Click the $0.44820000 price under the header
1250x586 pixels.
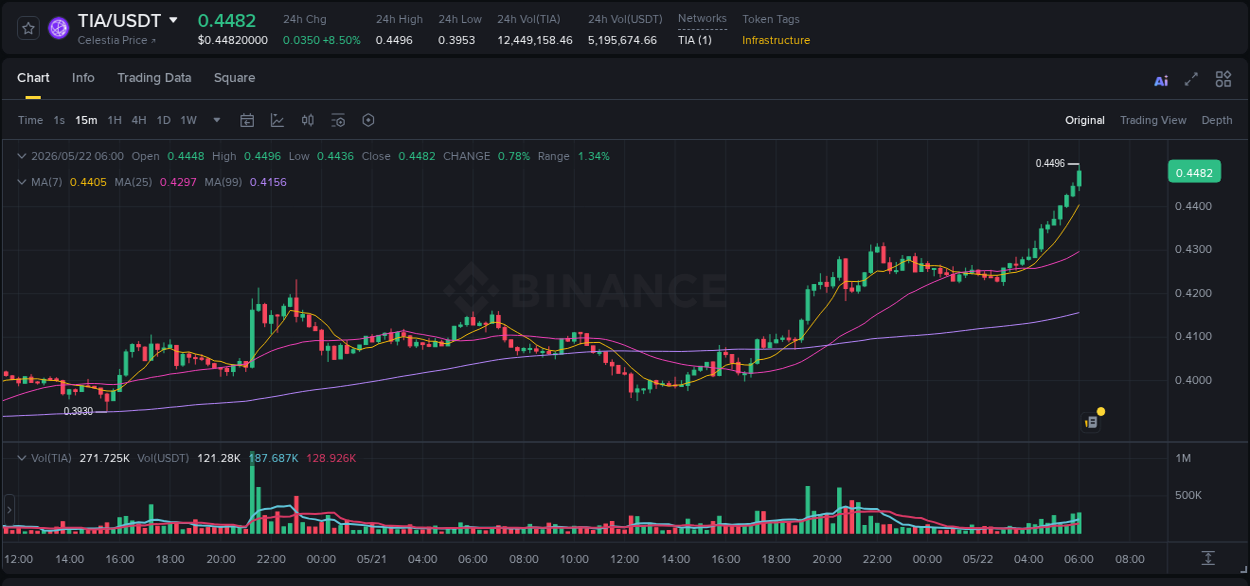(x=233, y=40)
